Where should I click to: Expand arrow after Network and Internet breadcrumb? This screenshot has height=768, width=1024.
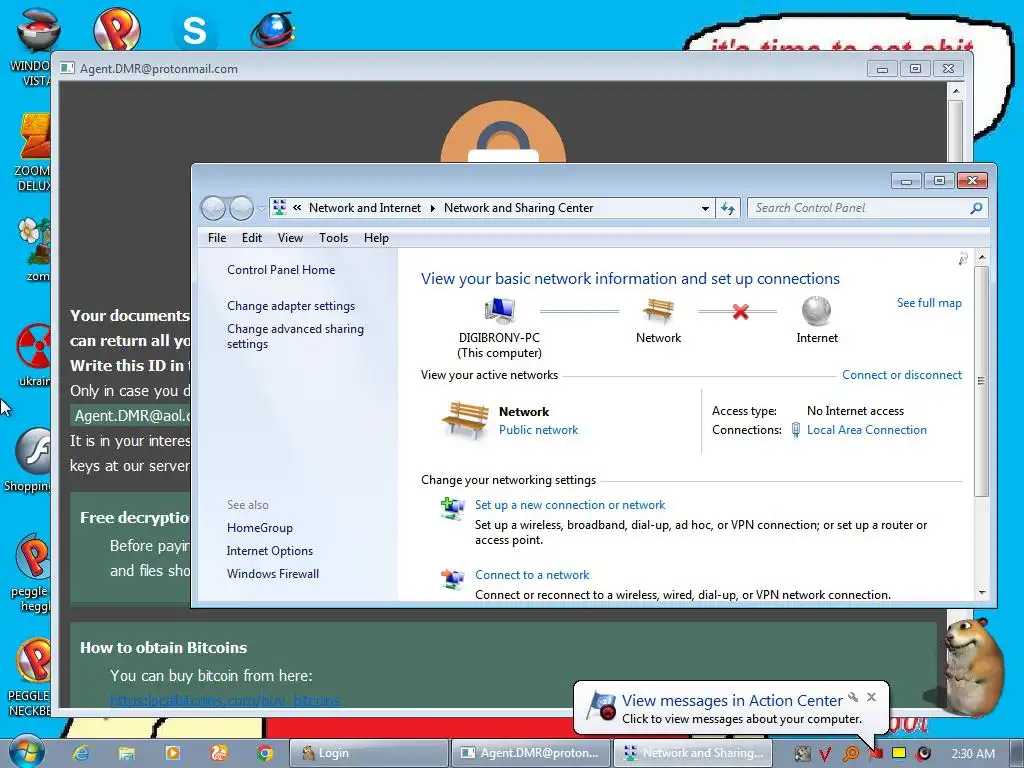click(x=432, y=208)
